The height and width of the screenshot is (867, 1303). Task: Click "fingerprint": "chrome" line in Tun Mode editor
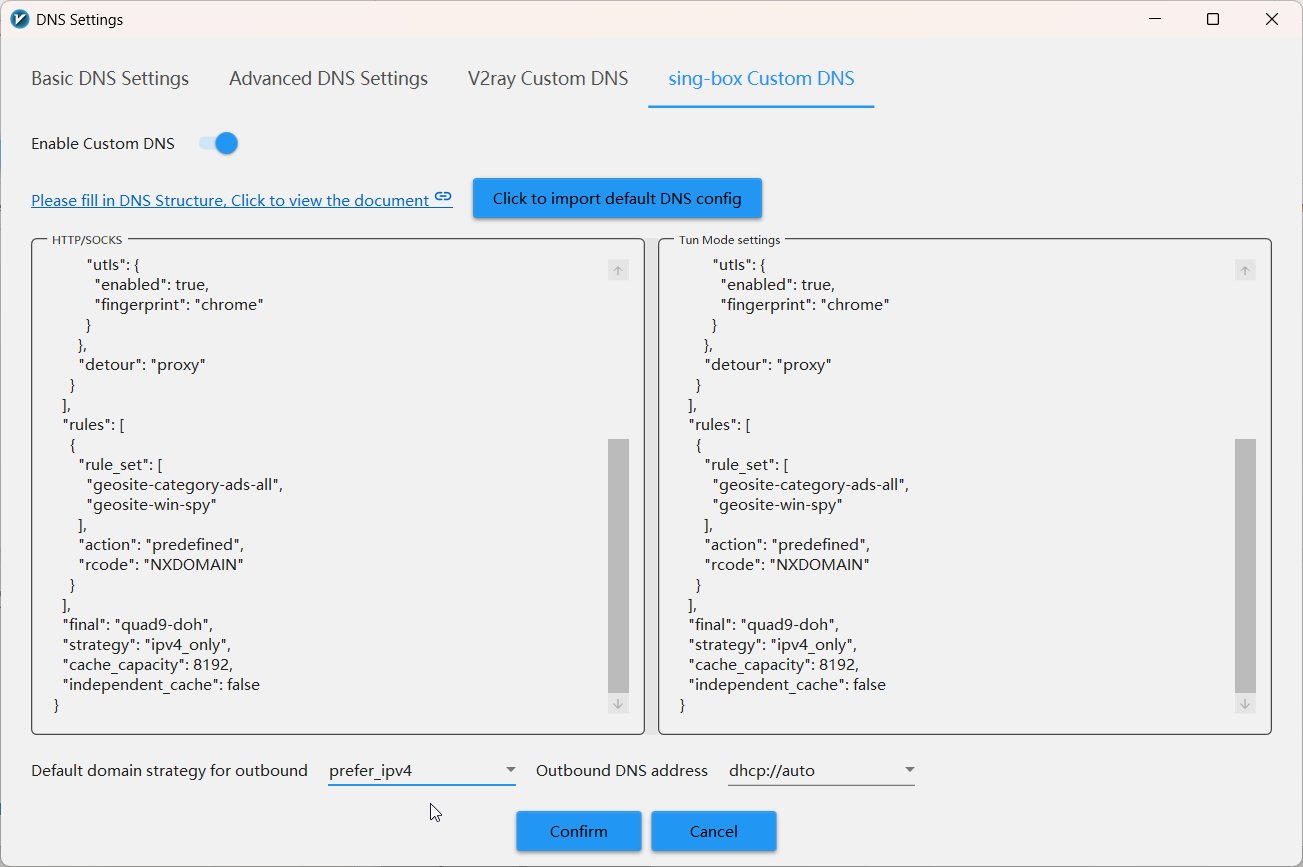point(805,305)
